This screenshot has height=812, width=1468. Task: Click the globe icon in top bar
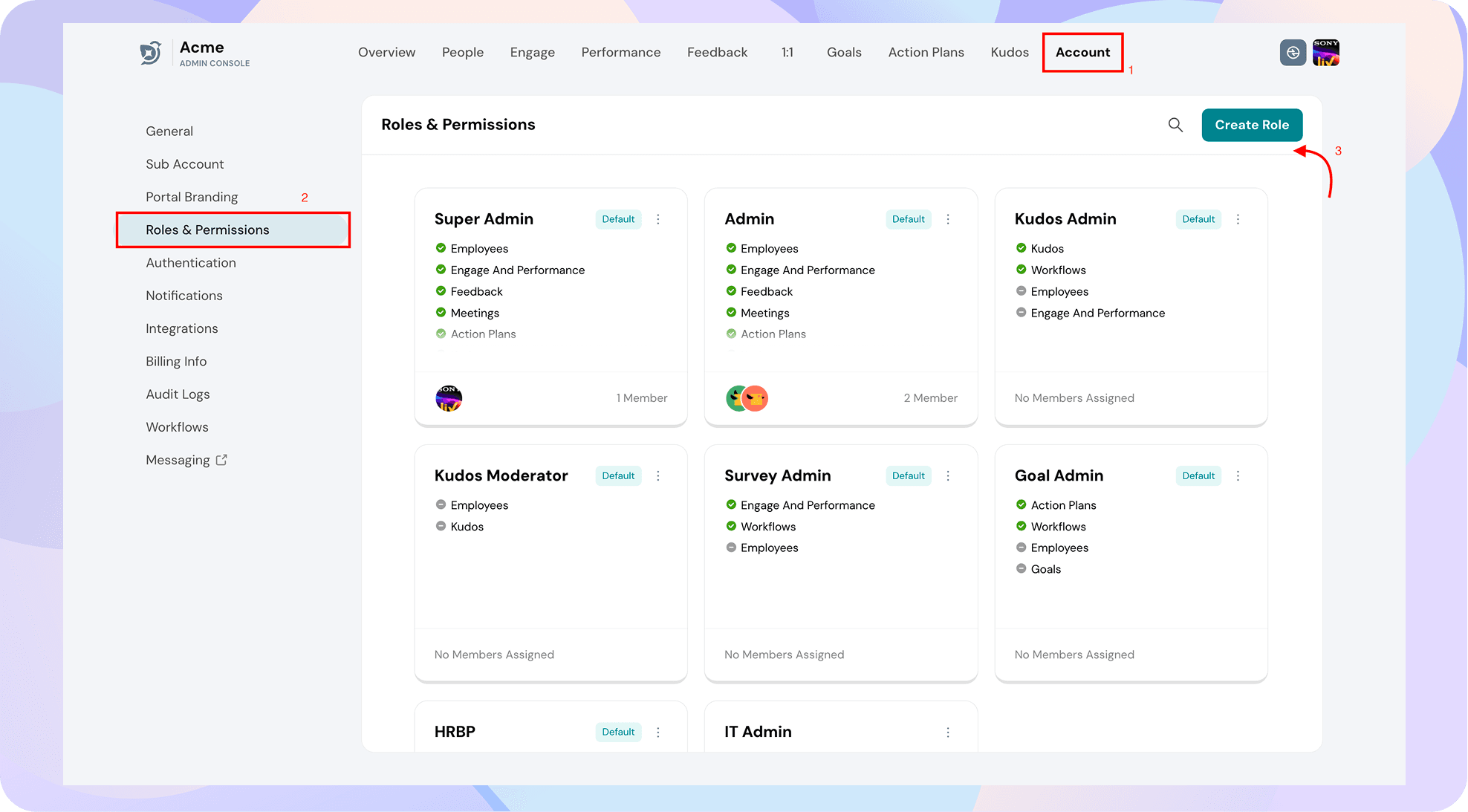(x=1293, y=53)
